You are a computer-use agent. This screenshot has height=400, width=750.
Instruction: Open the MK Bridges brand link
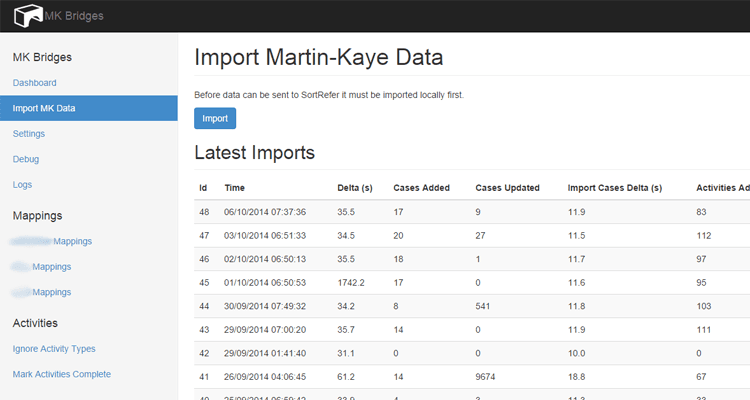(74, 16)
